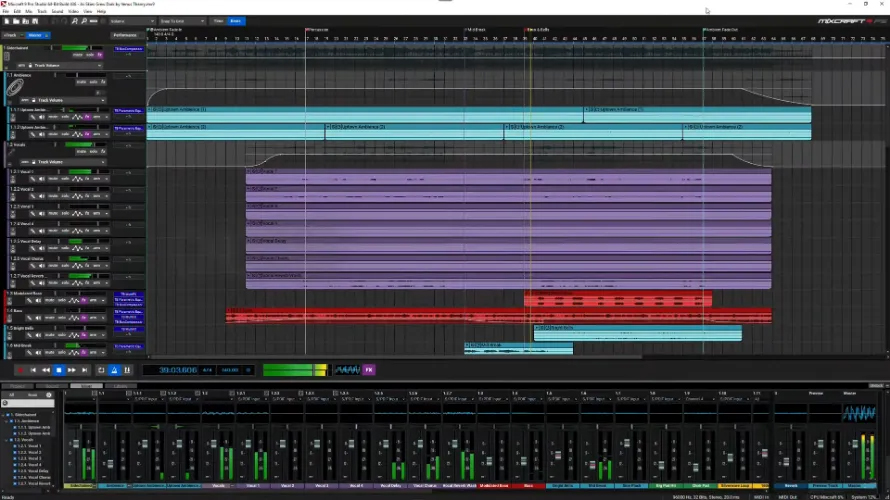
Task: Open the Mix menu
Action: point(28,11)
